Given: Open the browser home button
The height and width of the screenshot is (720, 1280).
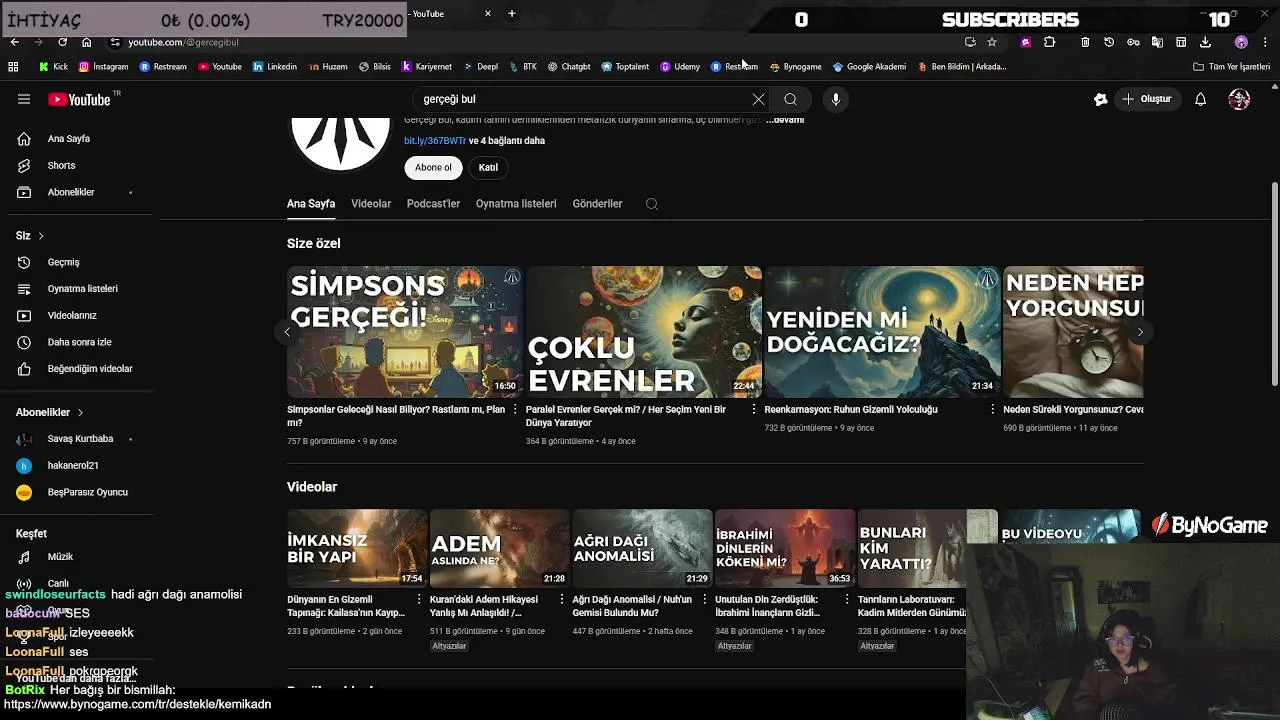Looking at the screenshot, I should click(86, 42).
